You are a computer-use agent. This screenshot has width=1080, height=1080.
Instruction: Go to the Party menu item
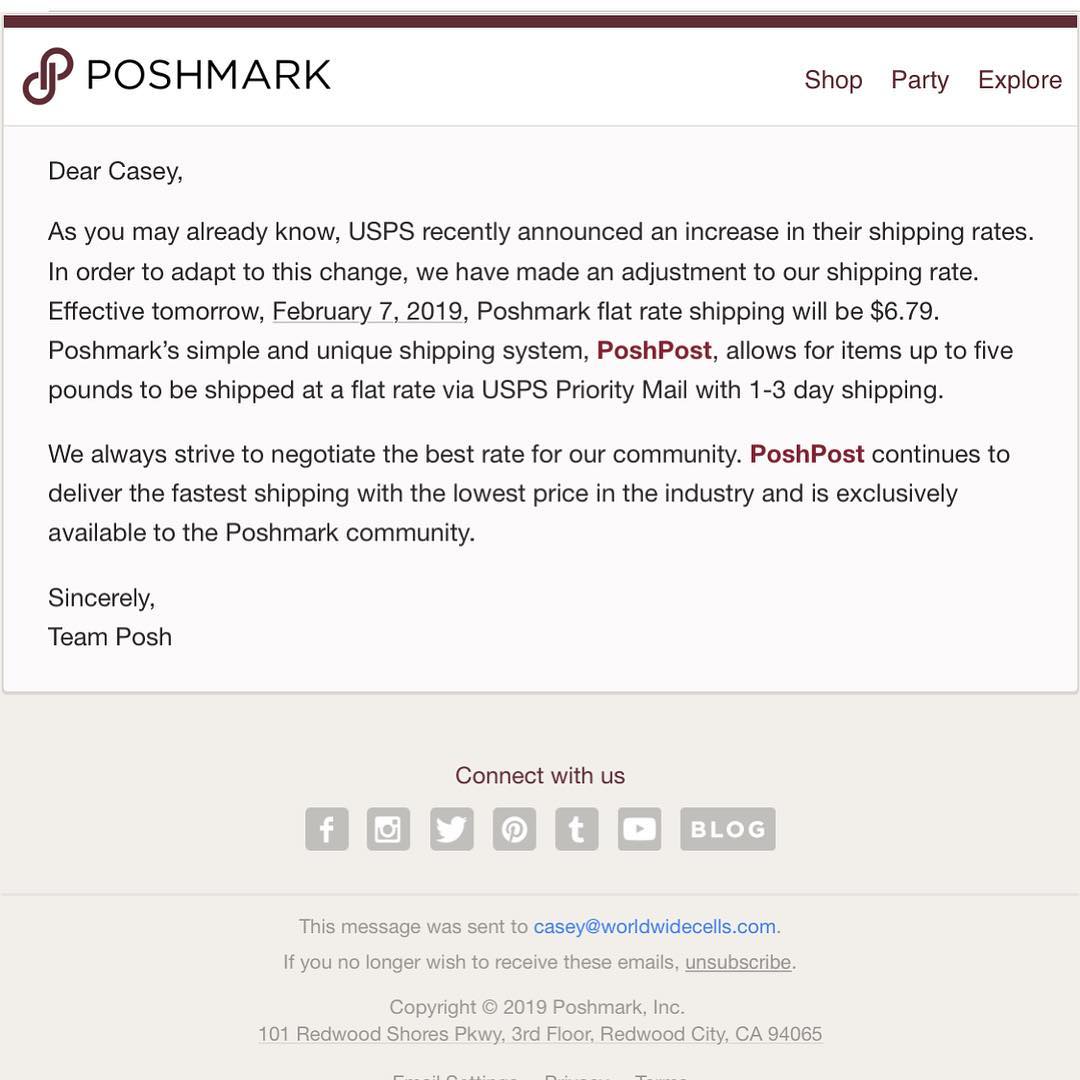tap(920, 80)
